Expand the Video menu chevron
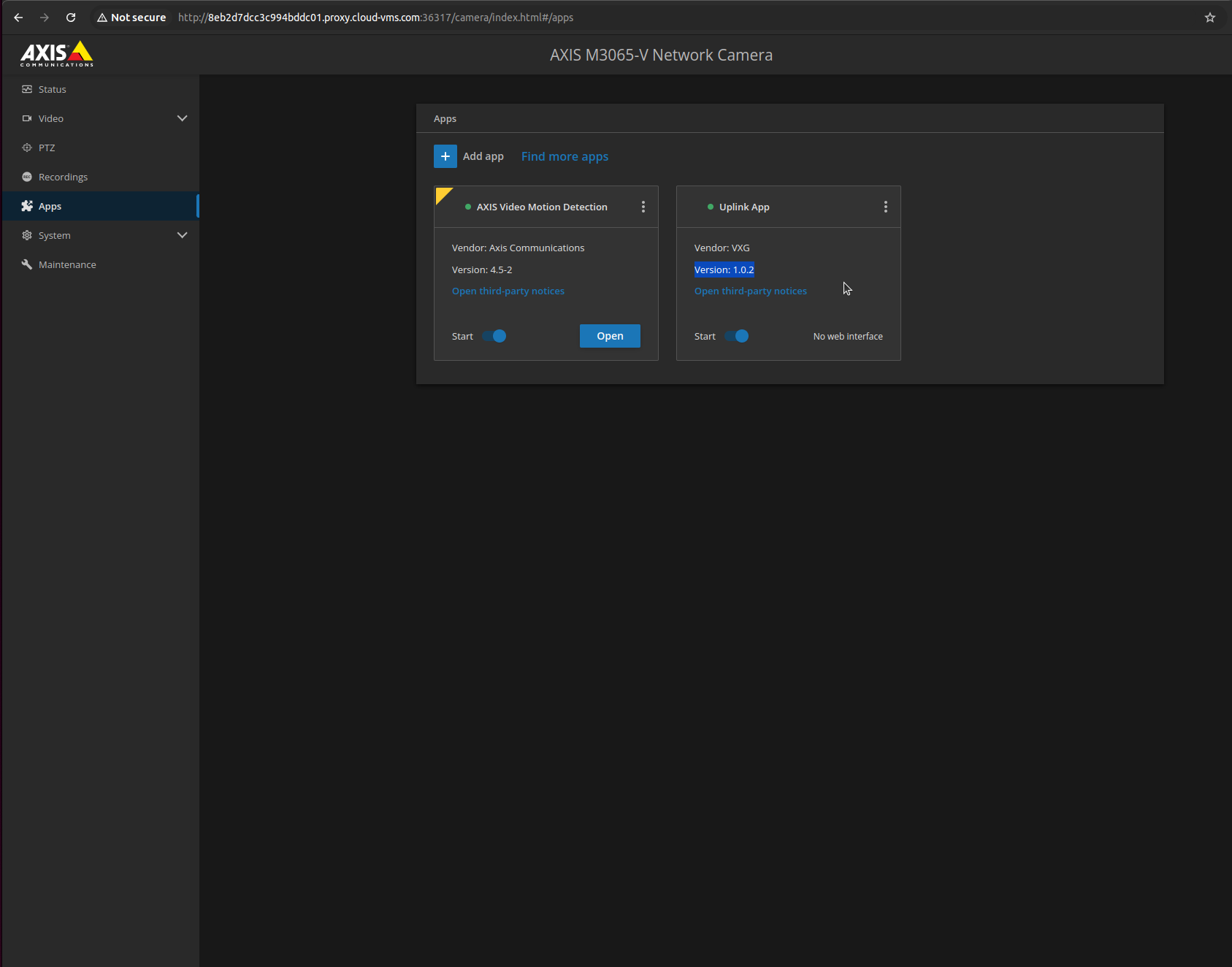 click(182, 118)
